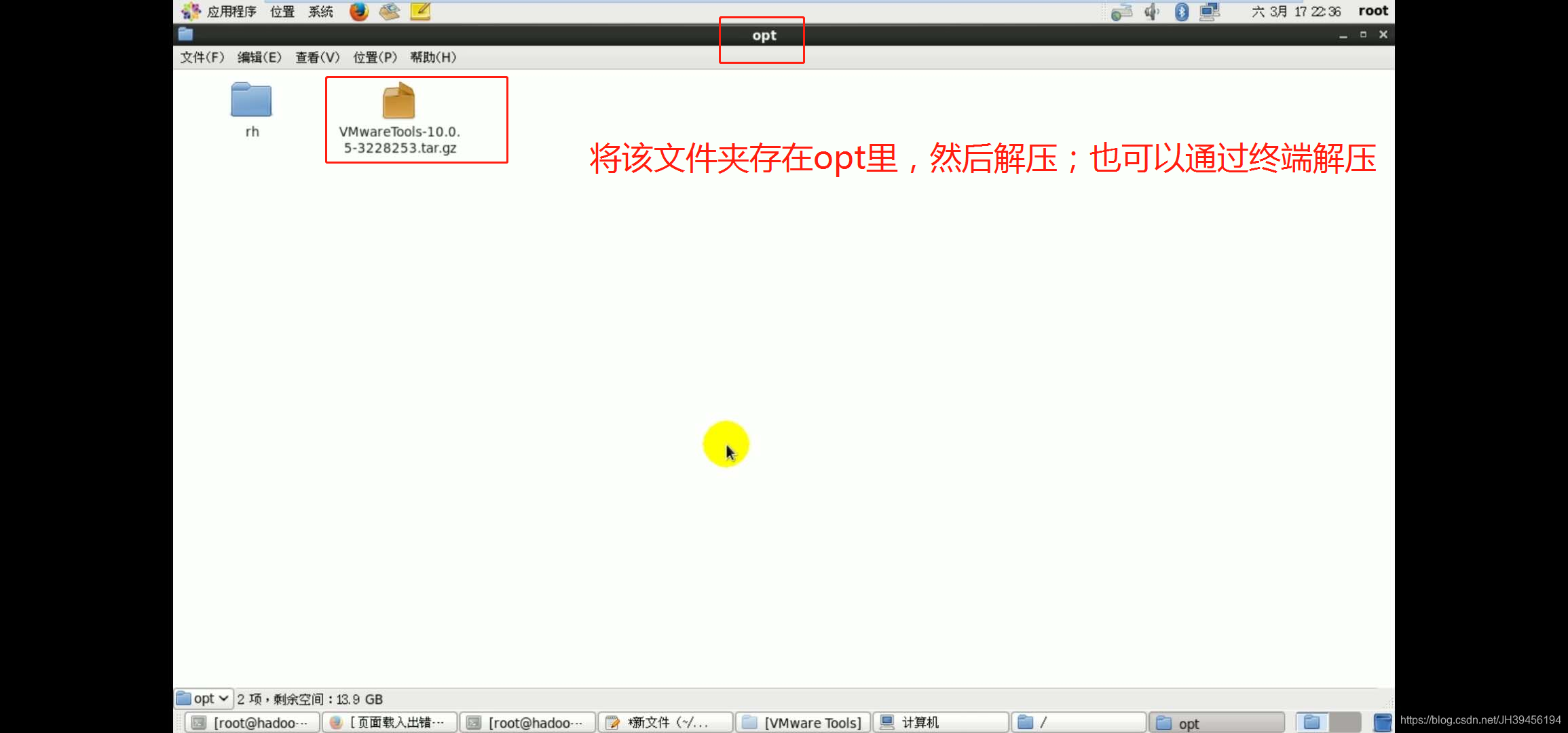Image resolution: width=1568 pixels, height=733 pixels.
Task: Switch to the 页面载入出错 Firefox taskbar button
Action: point(390,723)
